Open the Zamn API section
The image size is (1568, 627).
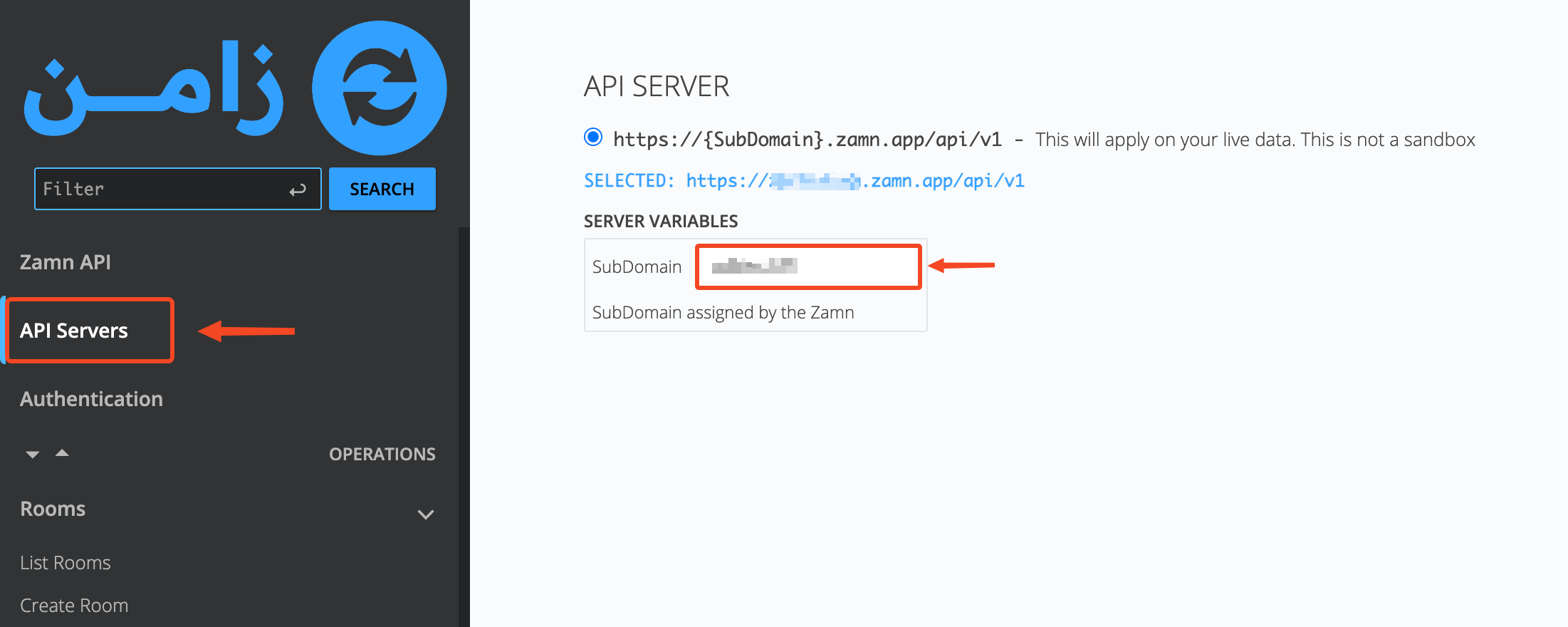(66, 262)
